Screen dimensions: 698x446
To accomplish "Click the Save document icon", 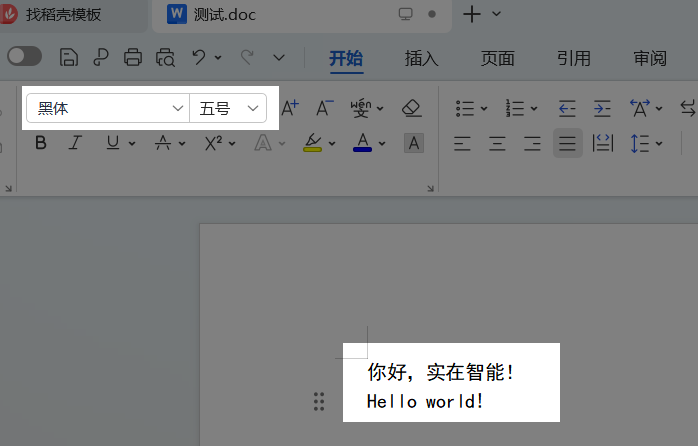I will pyautogui.click(x=69, y=57).
